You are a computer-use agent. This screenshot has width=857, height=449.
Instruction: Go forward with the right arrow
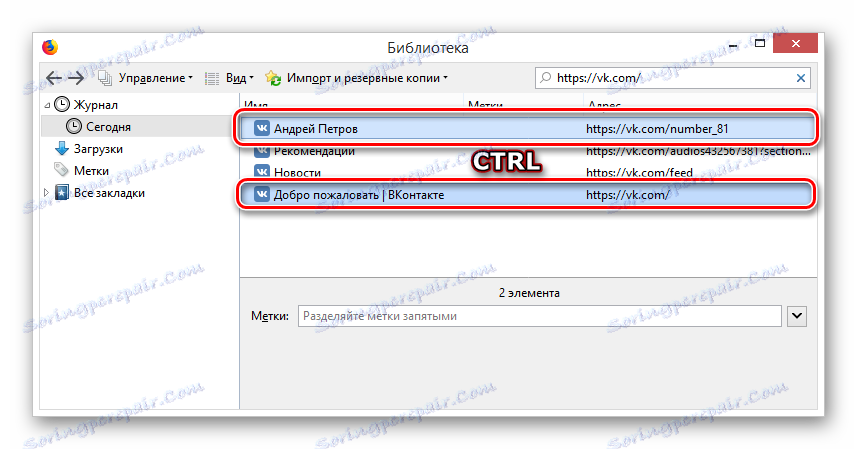point(75,78)
